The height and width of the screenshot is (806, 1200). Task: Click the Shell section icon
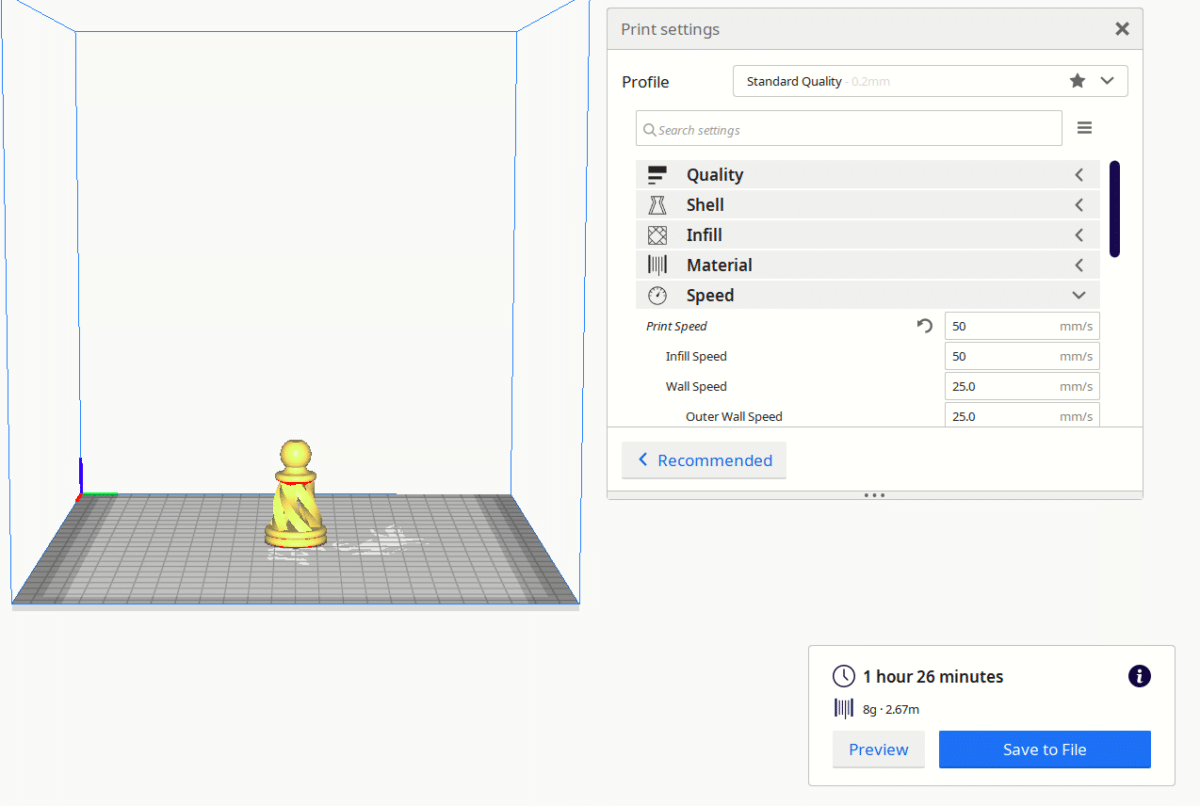coord(657,204)
